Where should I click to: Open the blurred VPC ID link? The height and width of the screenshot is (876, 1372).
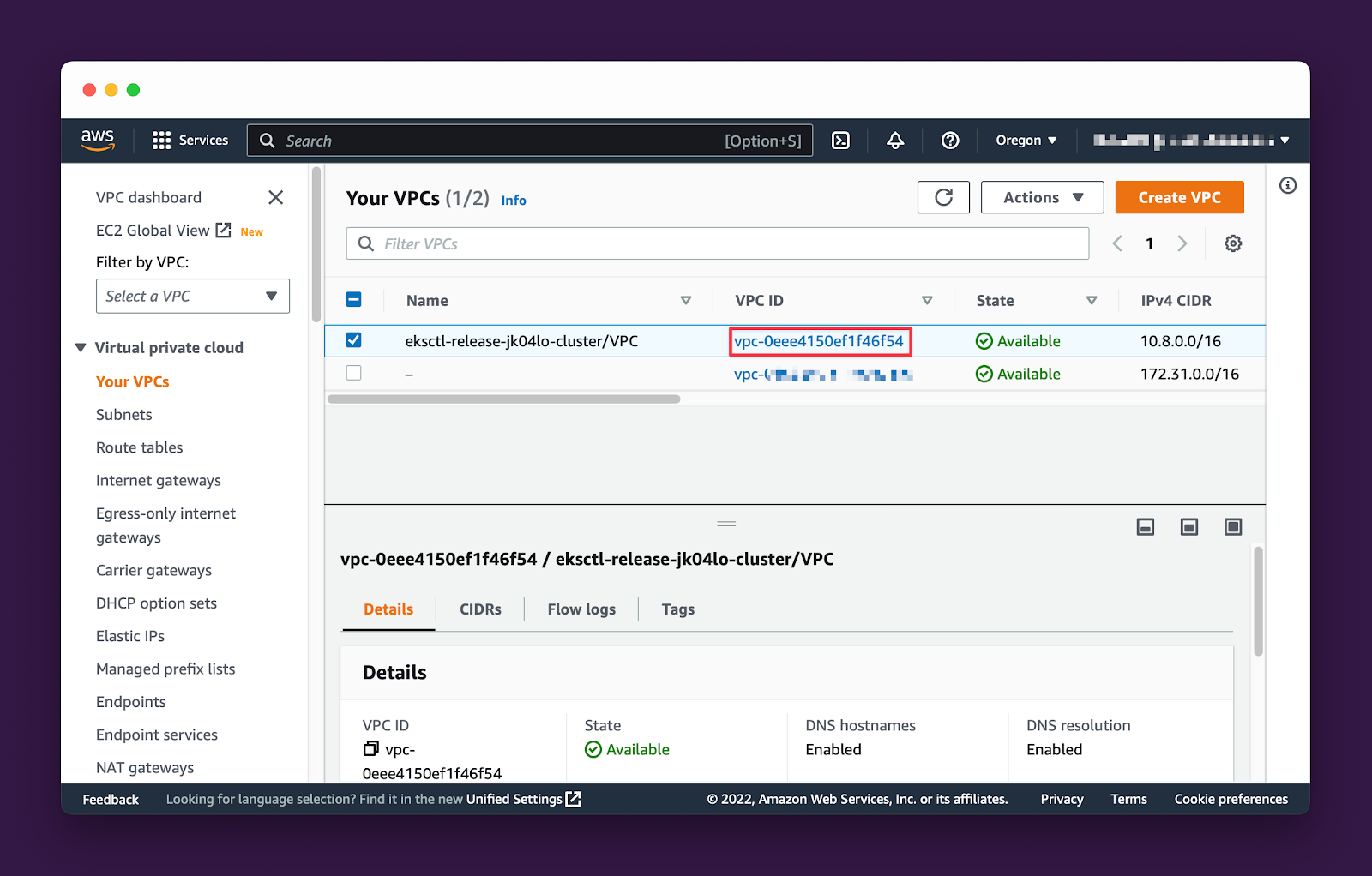(823, 374)
